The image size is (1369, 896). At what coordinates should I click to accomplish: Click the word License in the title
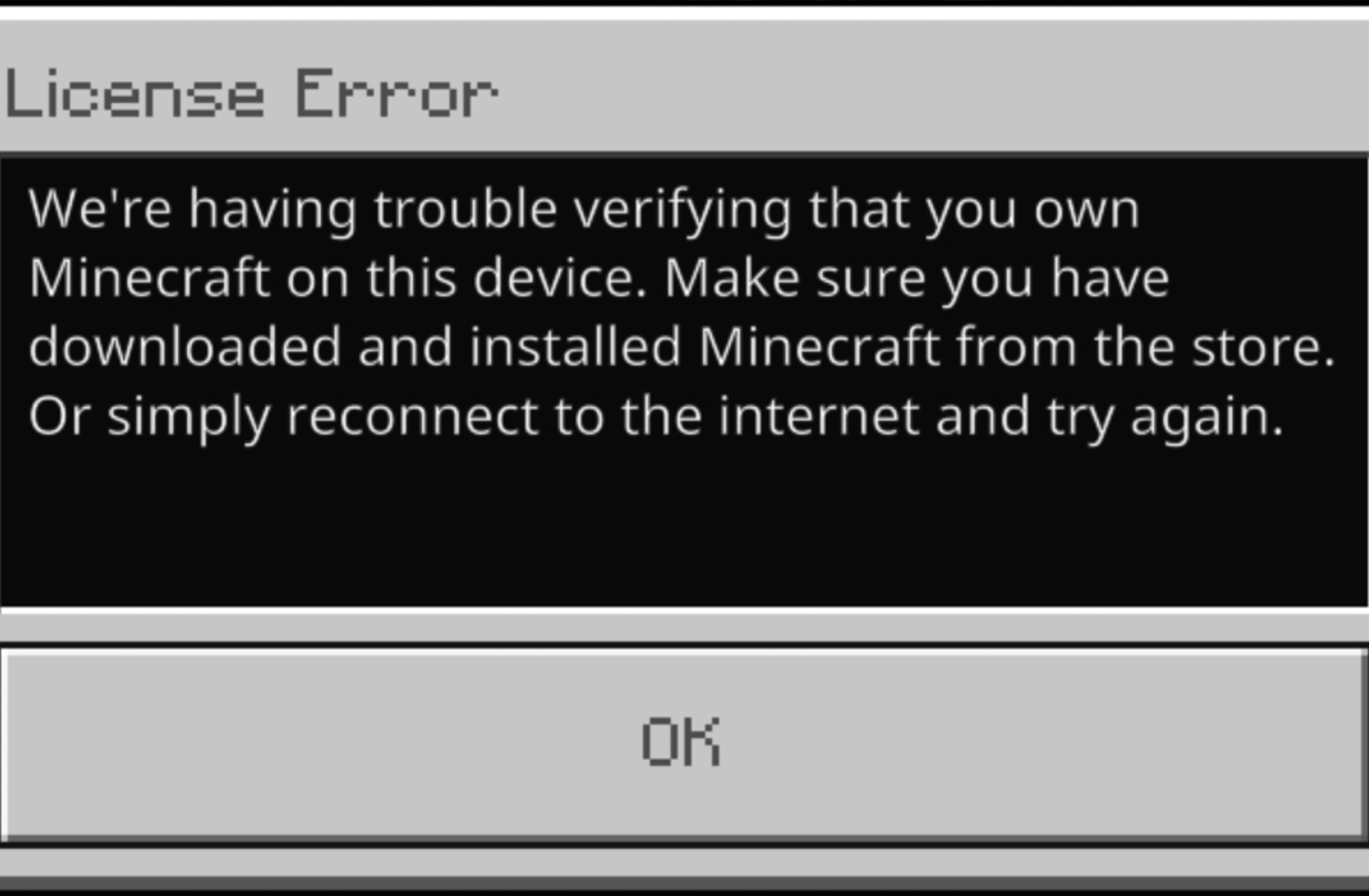[x=134, y=93]
